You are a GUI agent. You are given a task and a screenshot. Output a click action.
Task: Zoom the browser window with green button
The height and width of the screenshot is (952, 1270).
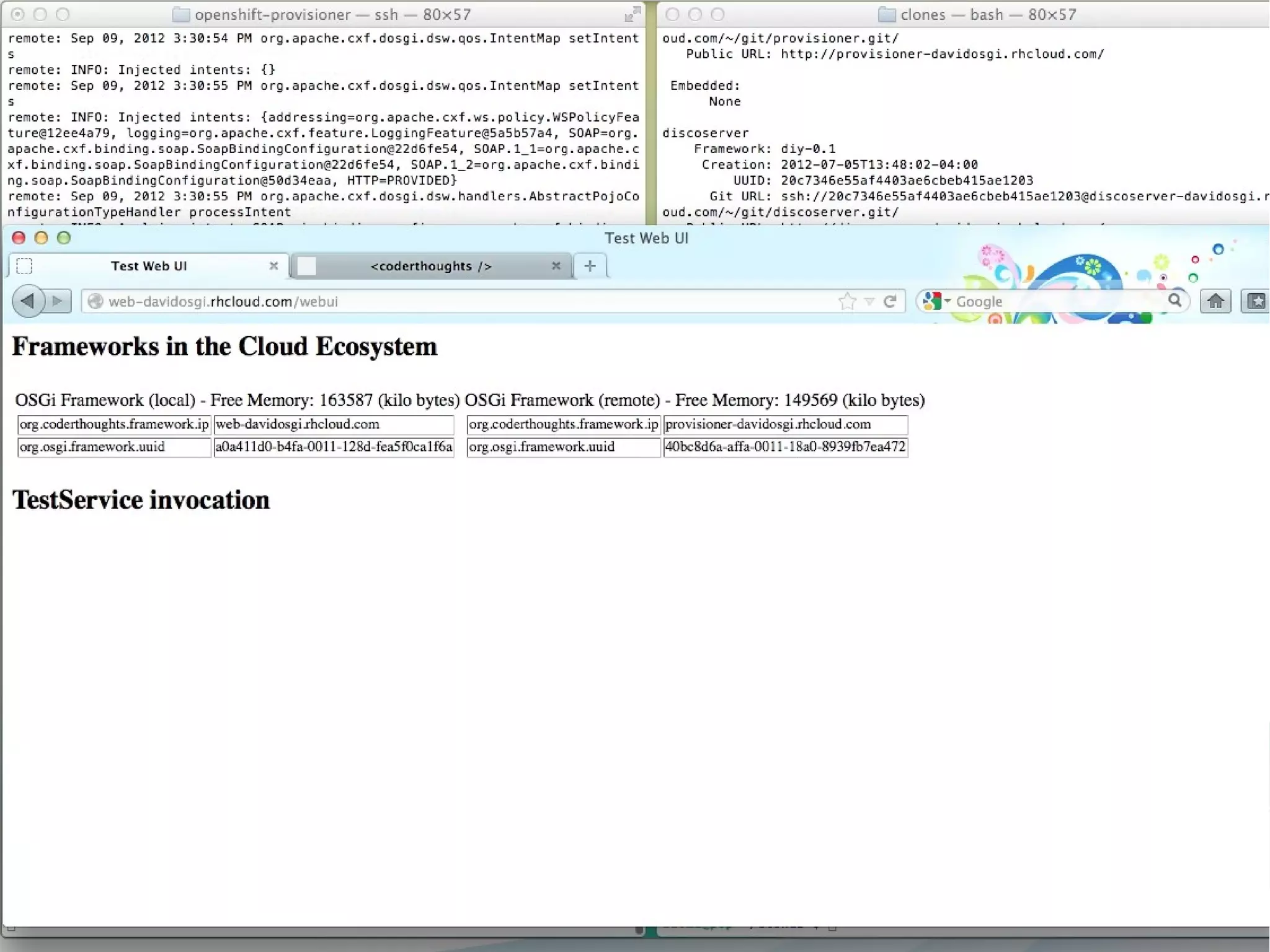[x=64, y=238]
